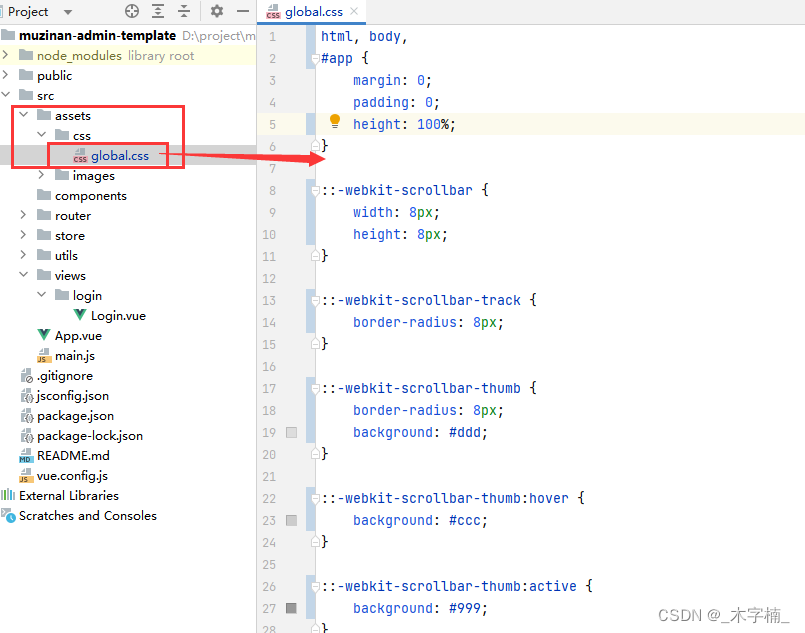805x633 pixels.
Task: Click fold end marker on line 6
Action: click(x=316, y=146)
